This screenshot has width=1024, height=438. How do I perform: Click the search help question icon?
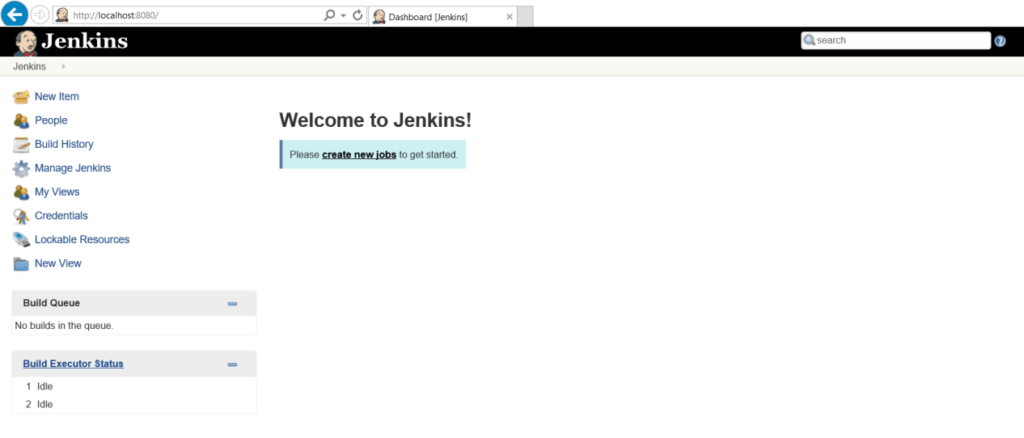click(1000, 41)
